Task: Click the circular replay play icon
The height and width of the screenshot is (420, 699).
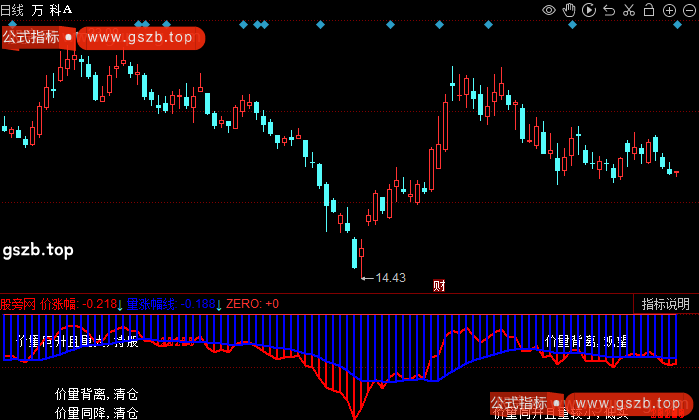Action: click(589, 10)
